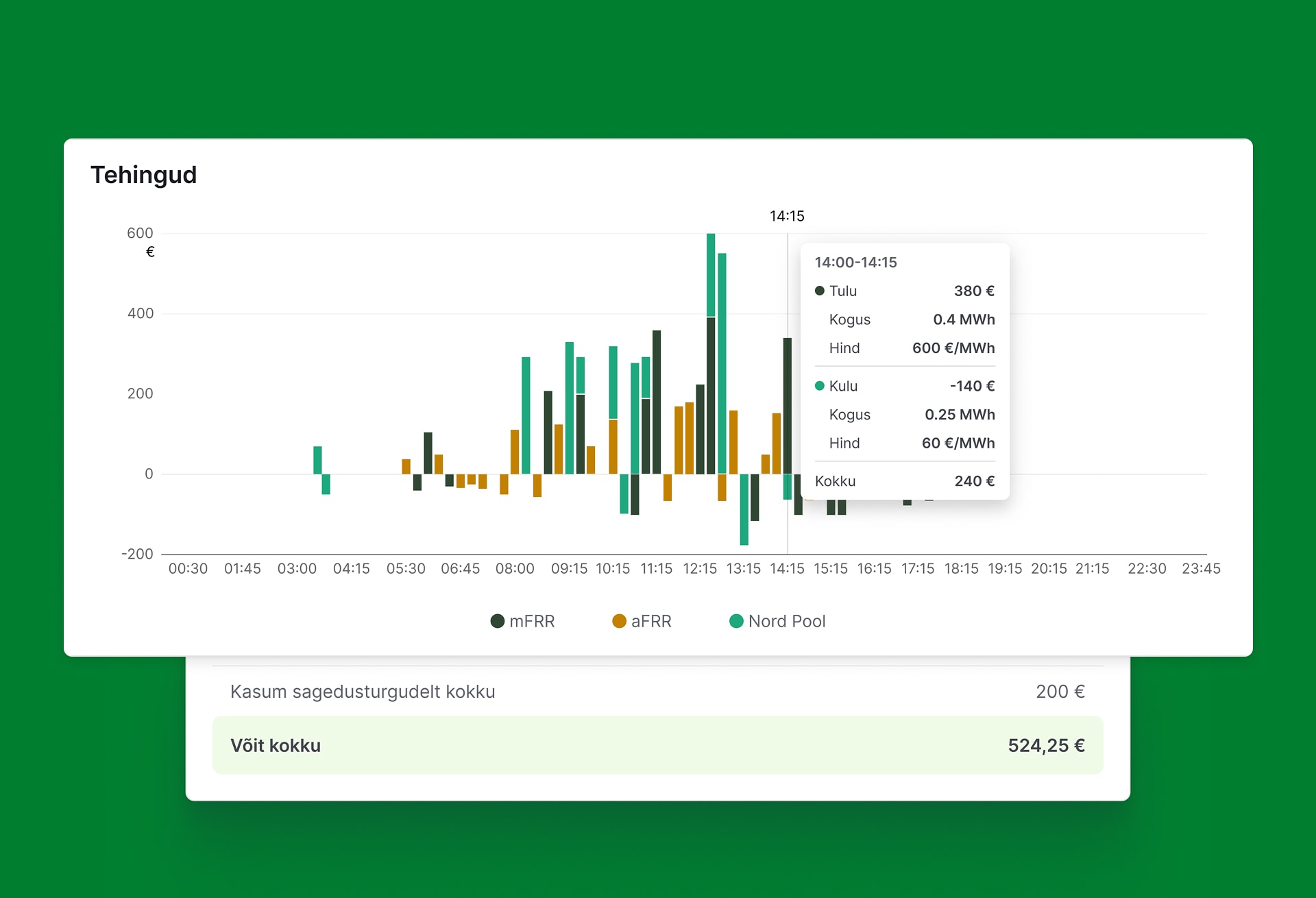Select the tallest teal bar near 12:15
This screenshot has width=1316, height=898.
pyautogui.click(x=711, y=274)
